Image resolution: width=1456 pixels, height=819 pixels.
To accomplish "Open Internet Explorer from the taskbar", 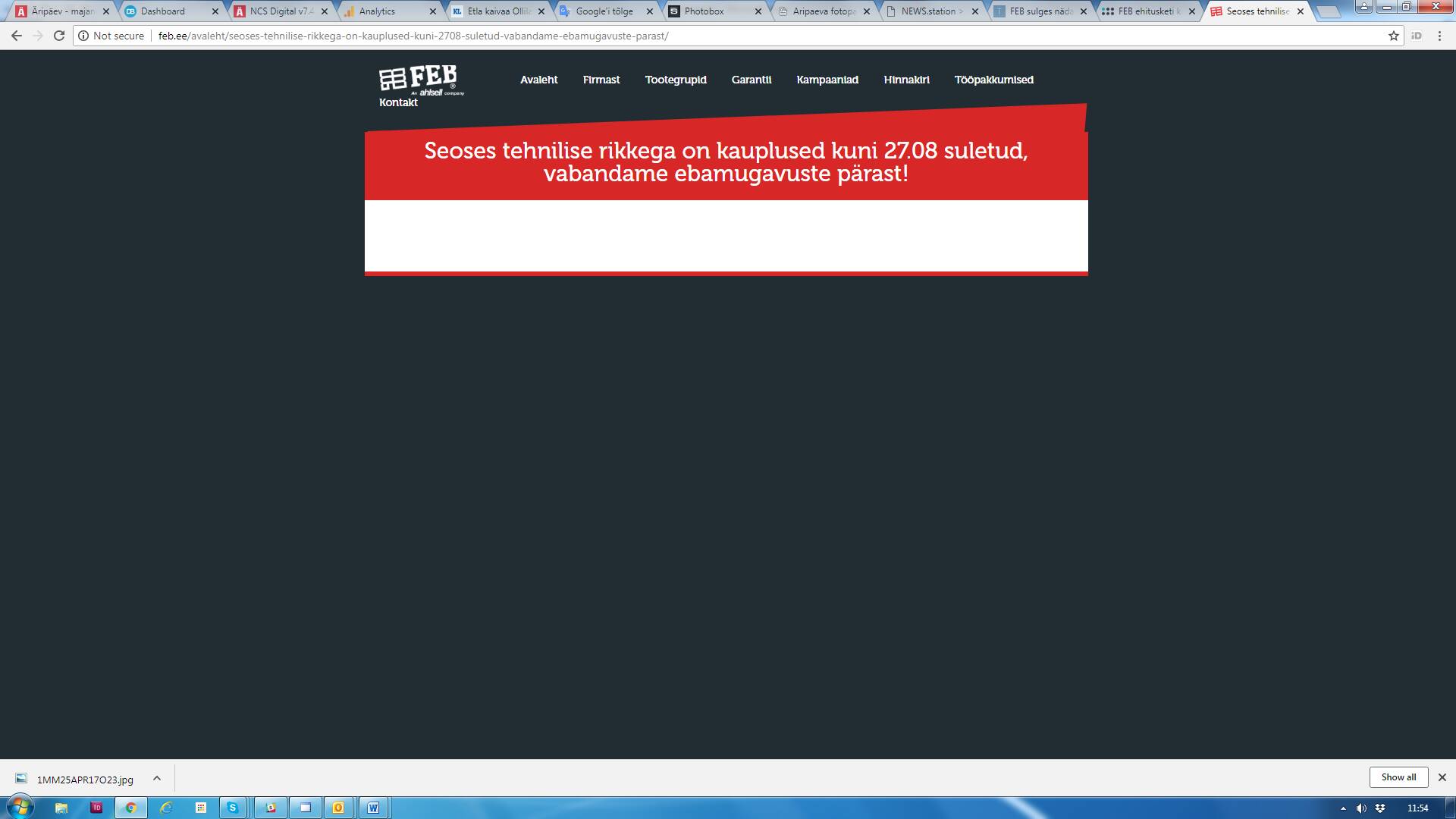I will [166, 807].
